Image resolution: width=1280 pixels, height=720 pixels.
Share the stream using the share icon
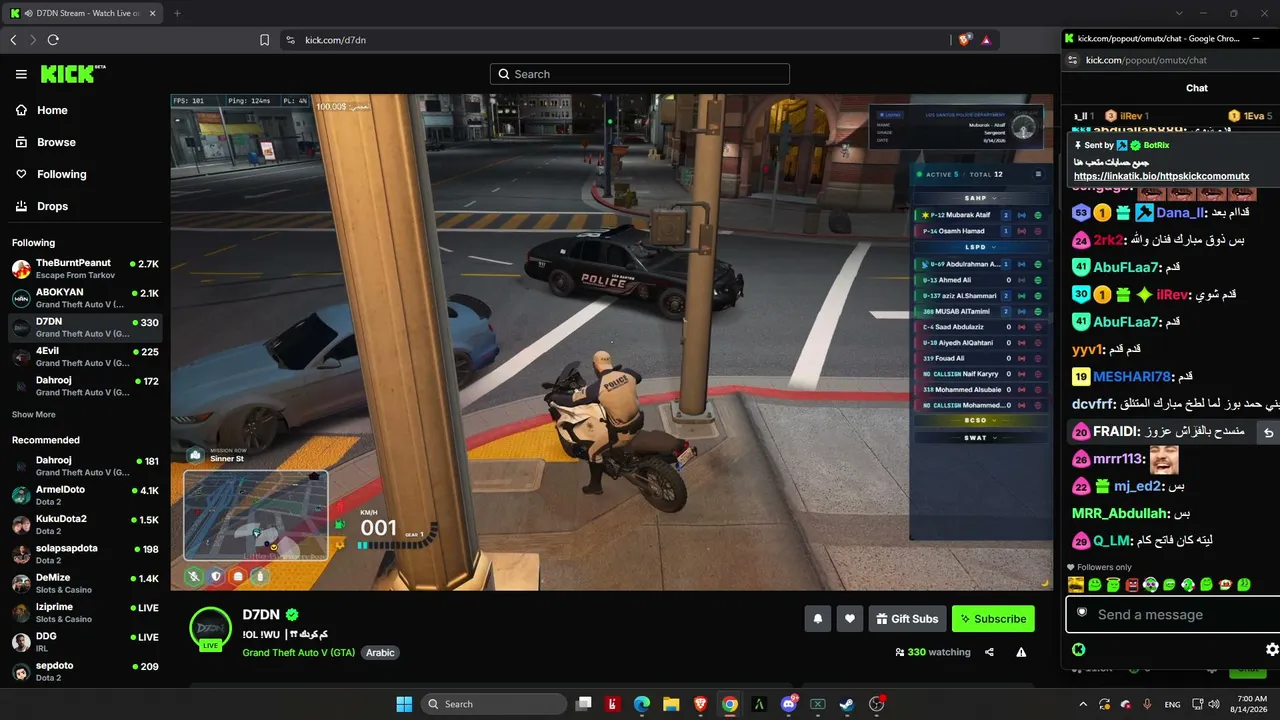pyautogui.click(x=989, y=652)
